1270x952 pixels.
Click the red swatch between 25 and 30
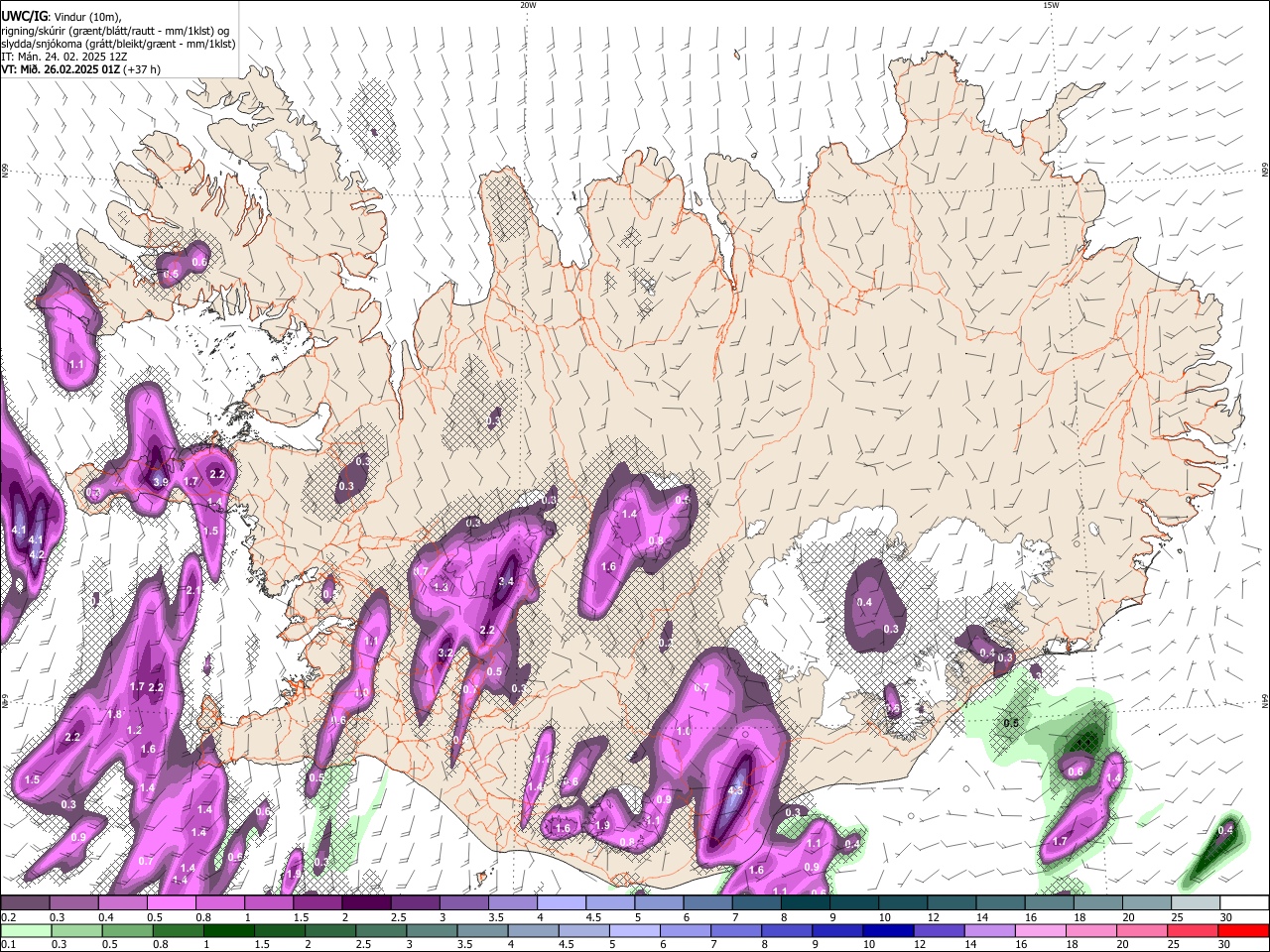point(1195,930)
